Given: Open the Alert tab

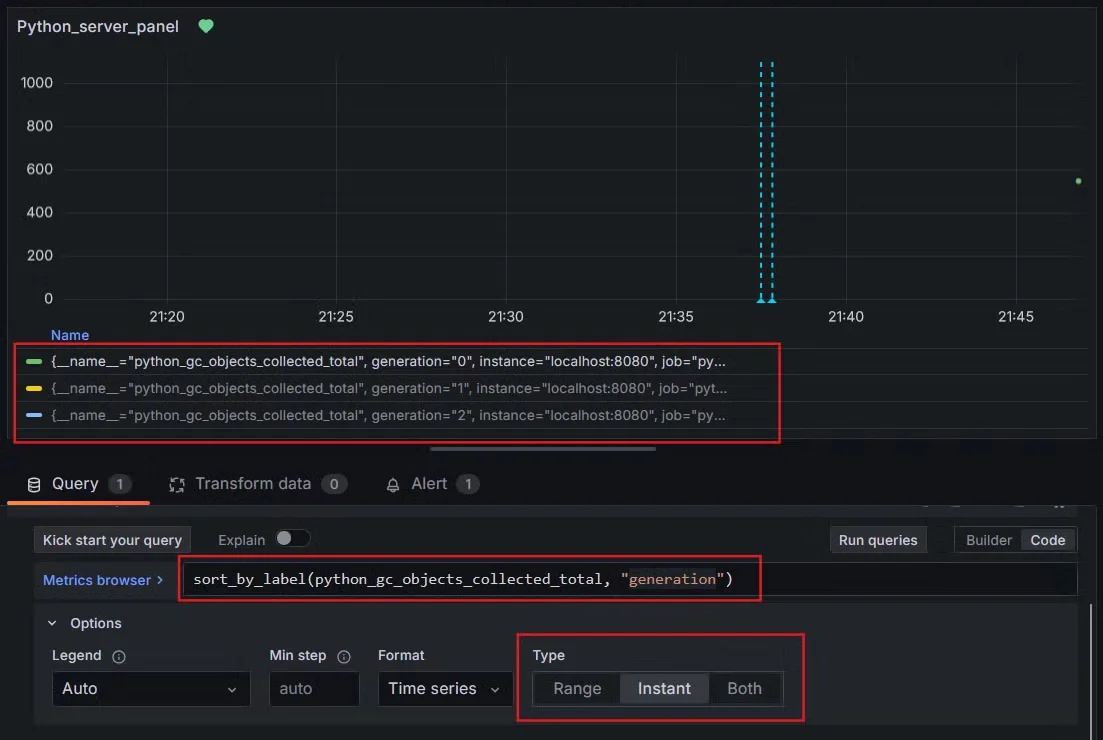Looking at the screenshot, I should coord(432,485).
